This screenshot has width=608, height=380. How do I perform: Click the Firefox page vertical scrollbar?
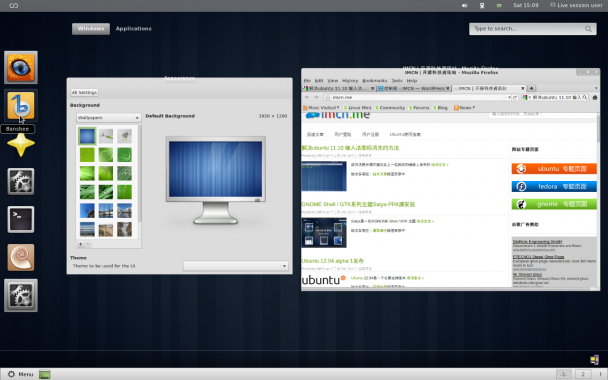coord(598,129)
